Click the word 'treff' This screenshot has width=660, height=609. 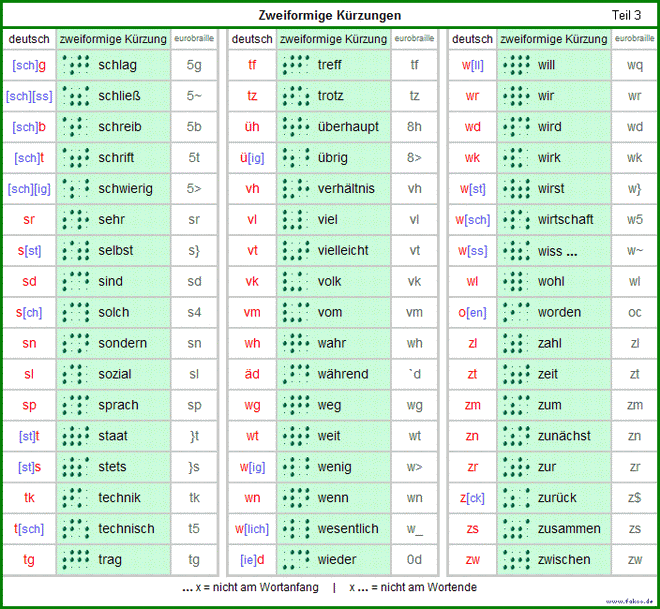(330, 65)
